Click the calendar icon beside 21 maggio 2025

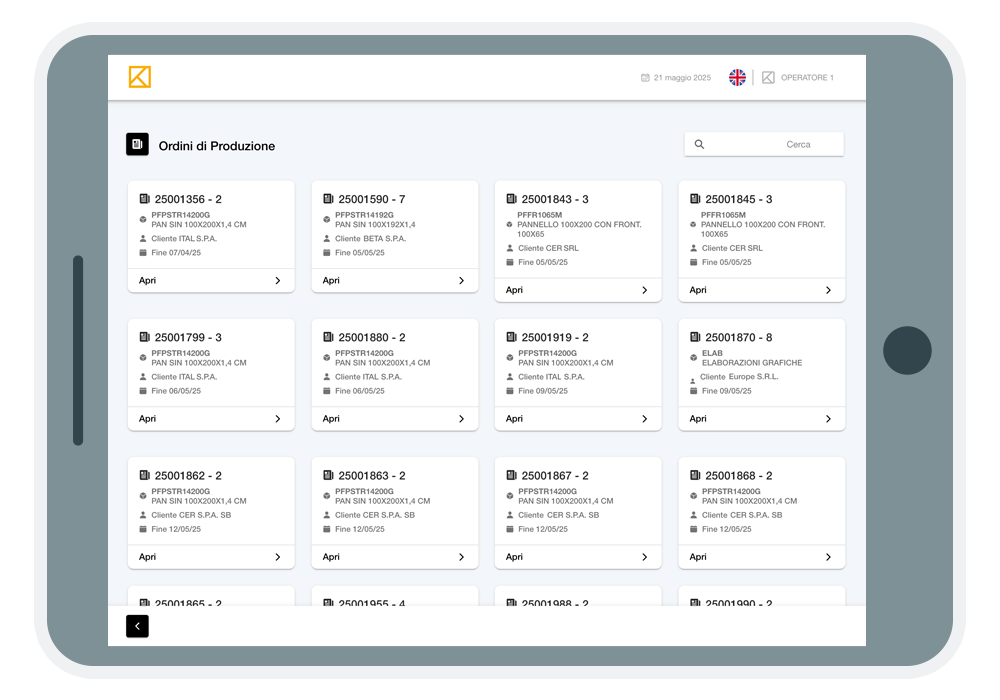point(645,78)
